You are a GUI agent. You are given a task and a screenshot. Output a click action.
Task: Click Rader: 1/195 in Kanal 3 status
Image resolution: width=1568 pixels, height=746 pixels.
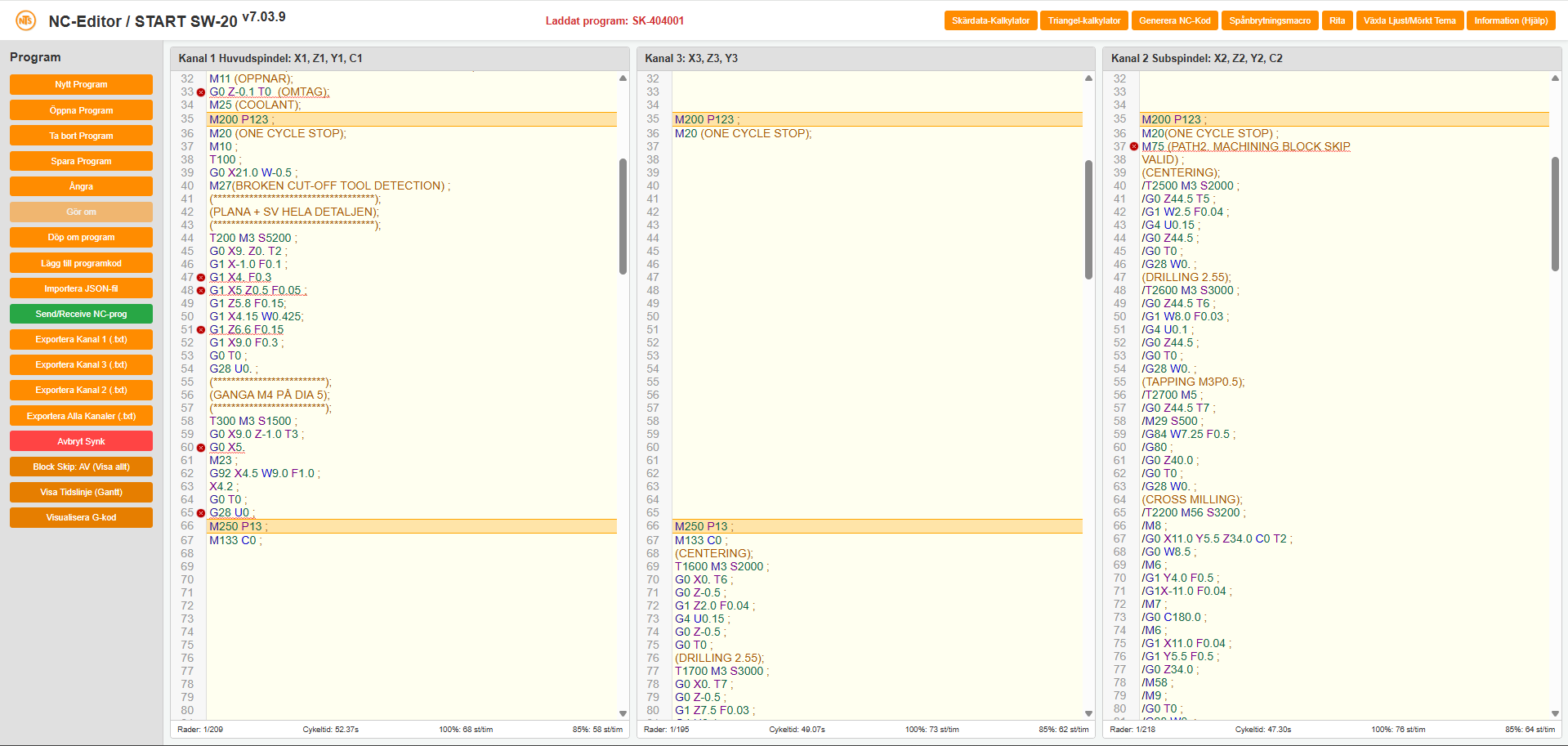(666, 730)
